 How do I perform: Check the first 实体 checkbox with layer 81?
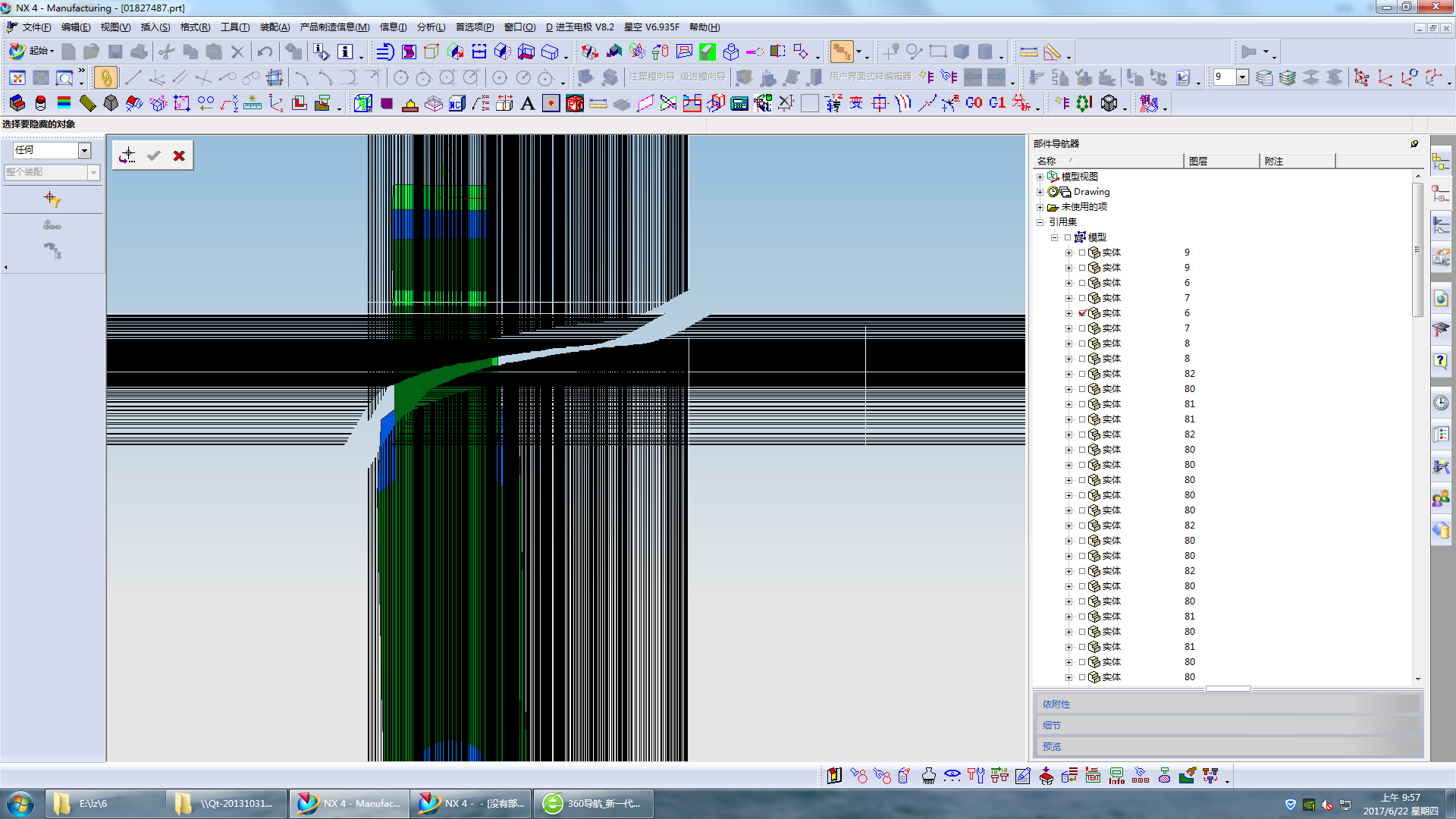[1082, 404]
